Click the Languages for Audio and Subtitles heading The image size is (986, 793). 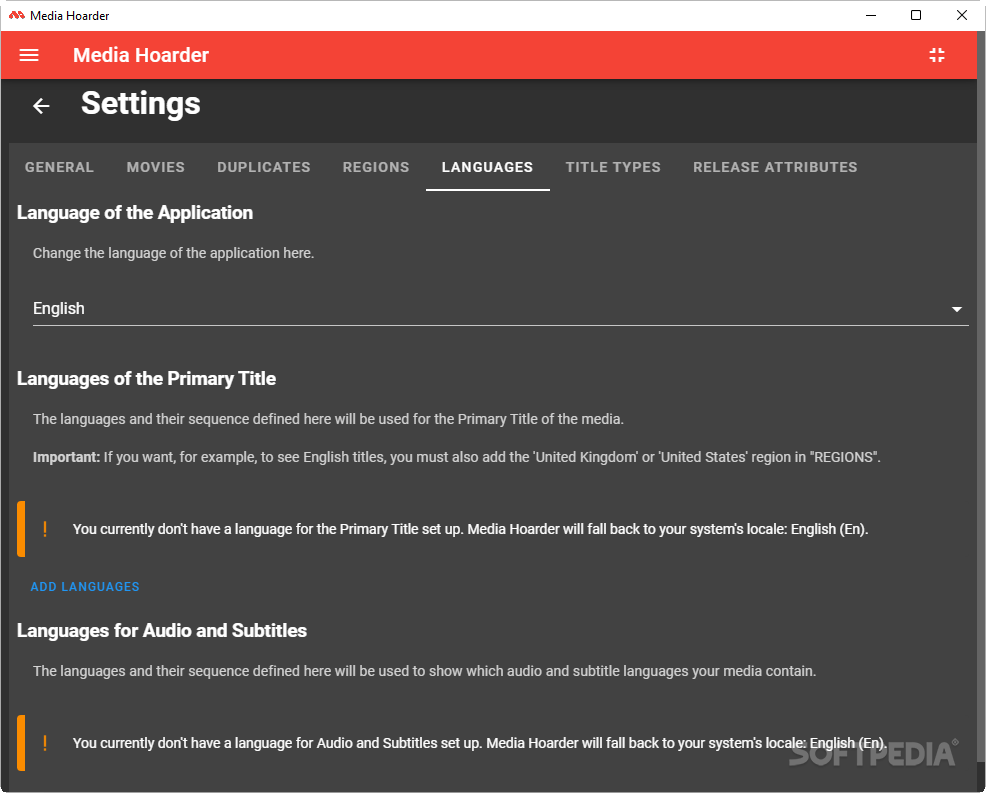pos(162,631)
